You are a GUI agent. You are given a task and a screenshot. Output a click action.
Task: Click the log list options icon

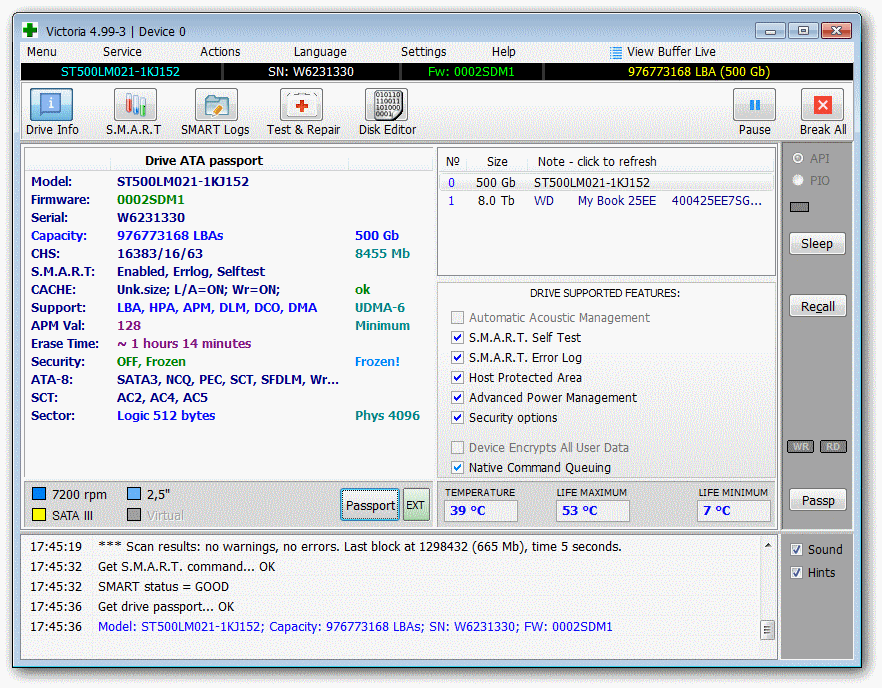pos(767,630)
